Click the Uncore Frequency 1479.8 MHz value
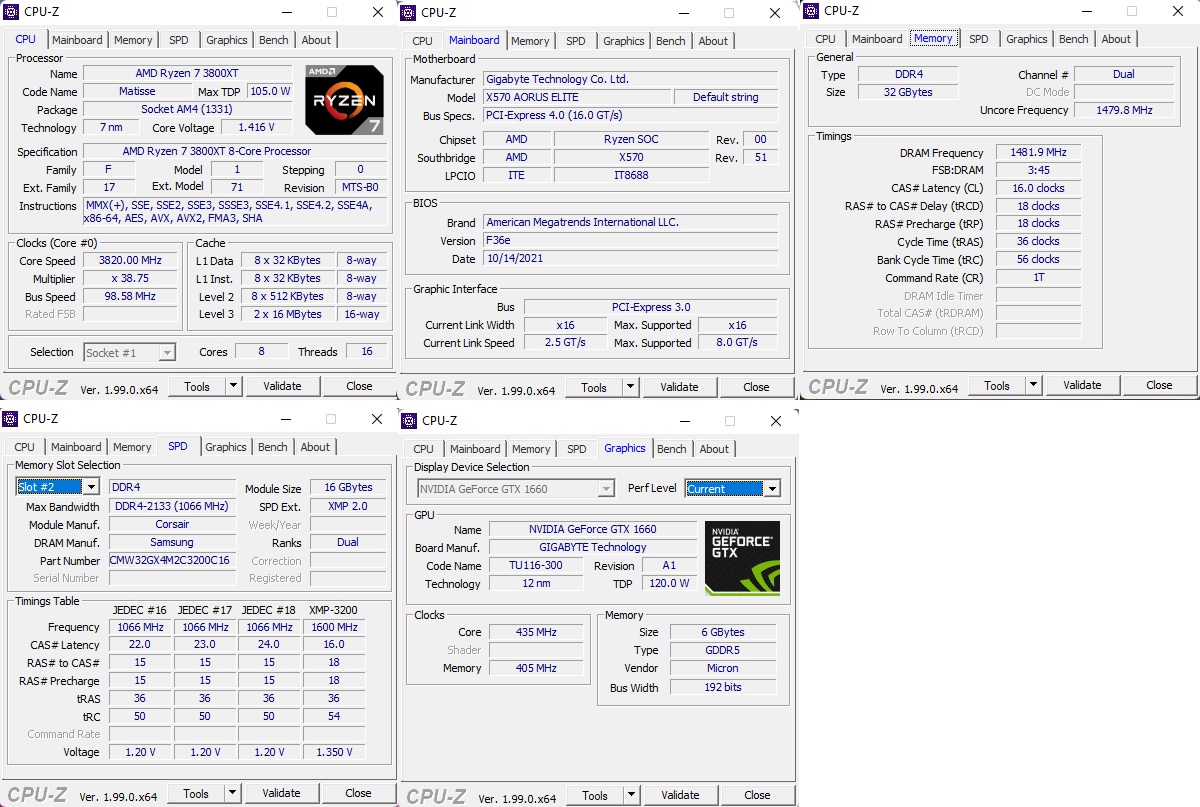The width and height of the screenshot is (1200, 807). [x=1124, y=110]
